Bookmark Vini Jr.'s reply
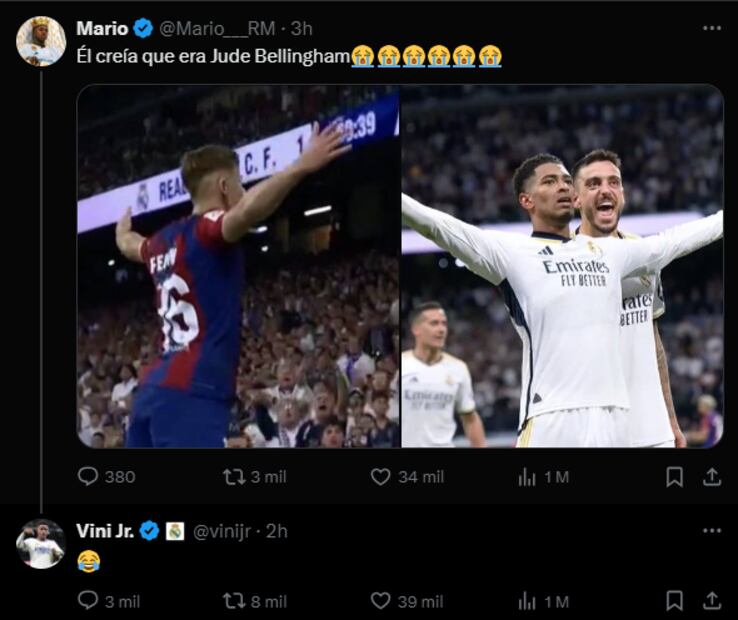738x620 pixels. 675,601
